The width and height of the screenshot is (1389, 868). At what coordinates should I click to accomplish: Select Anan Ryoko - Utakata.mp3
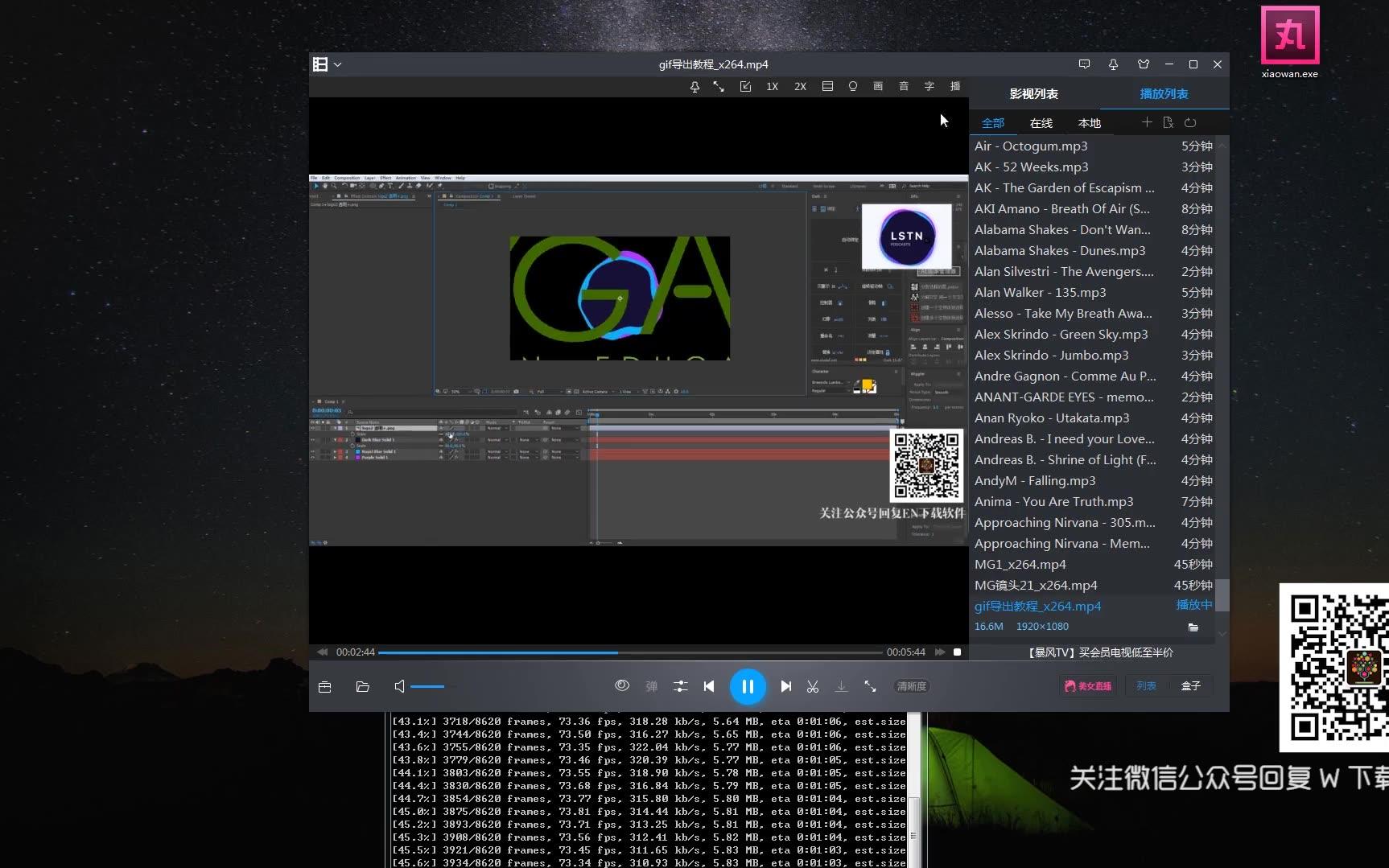coord(1094,418)
